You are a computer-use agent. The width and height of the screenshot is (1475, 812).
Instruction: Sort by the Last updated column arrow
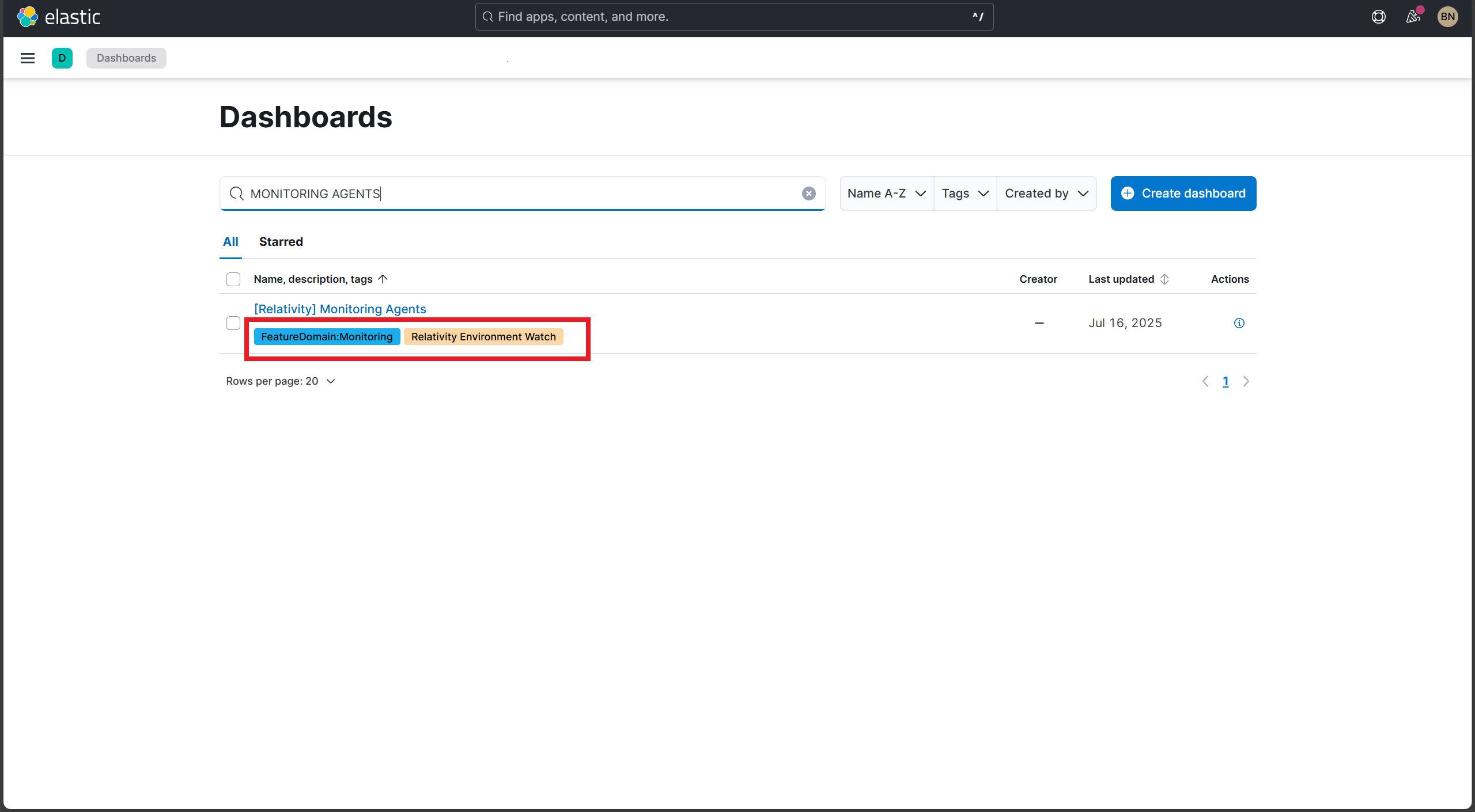[1164, 279]
